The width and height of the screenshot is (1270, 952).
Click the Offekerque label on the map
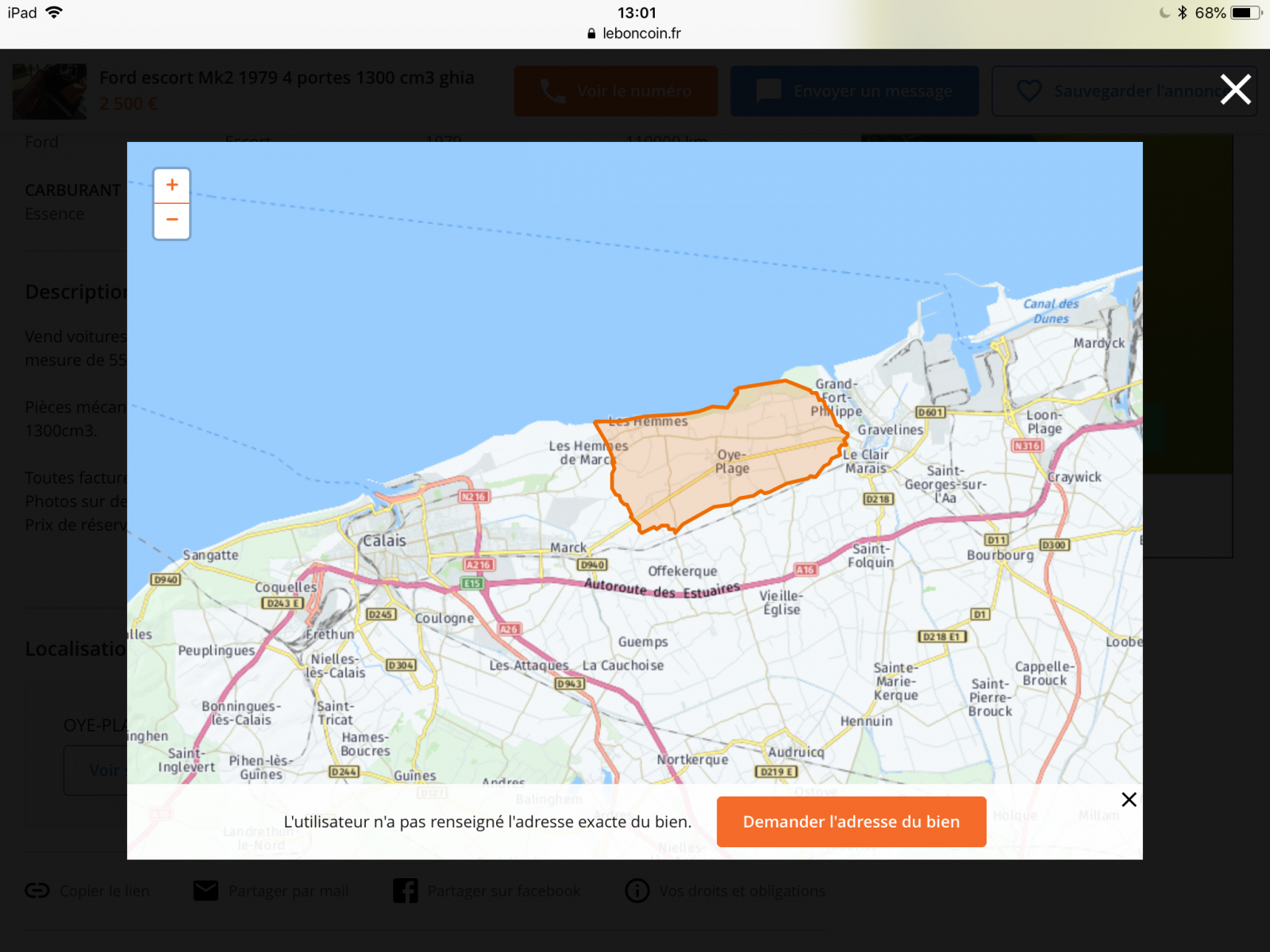coord(683,571)
